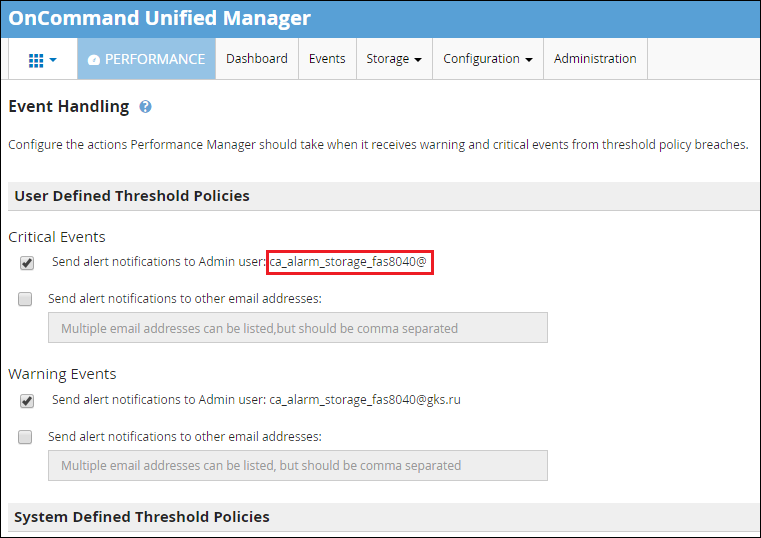Open the Administration tab
The image size is (761, 538).
595,59
